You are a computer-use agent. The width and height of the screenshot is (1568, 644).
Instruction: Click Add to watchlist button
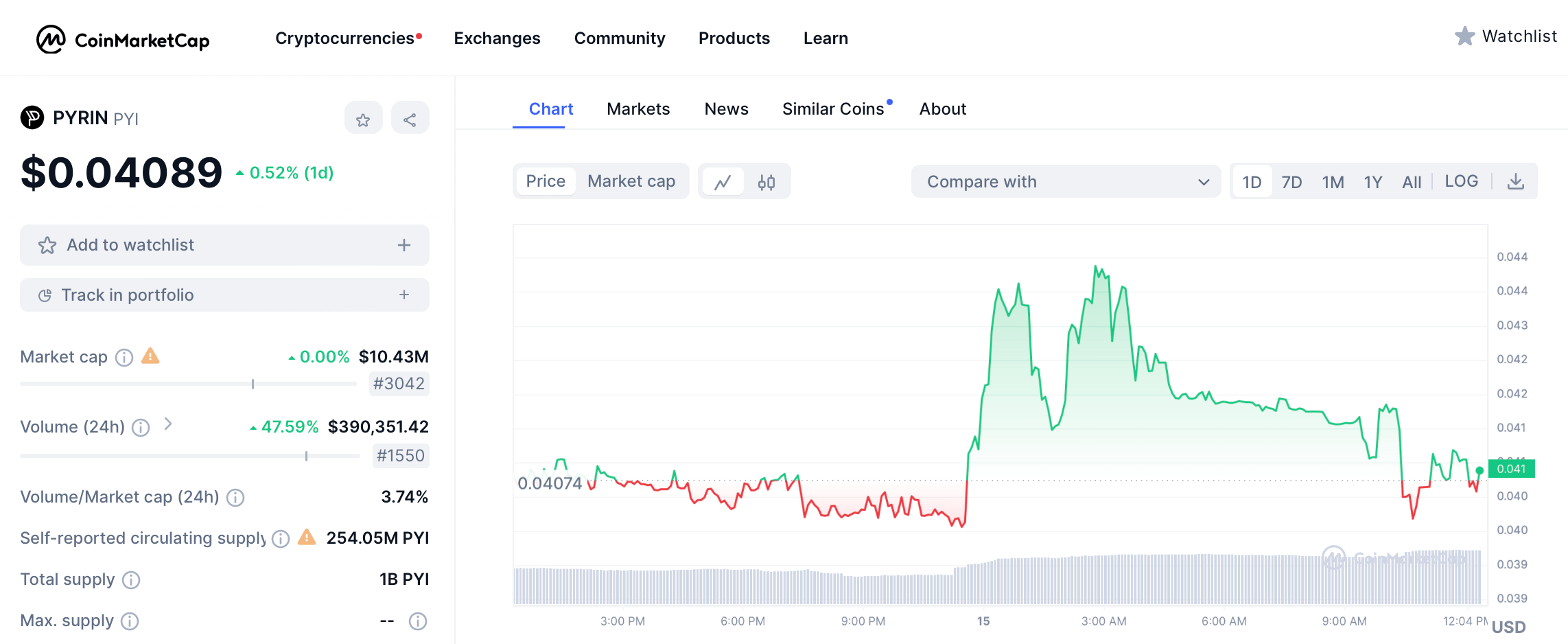224,245
